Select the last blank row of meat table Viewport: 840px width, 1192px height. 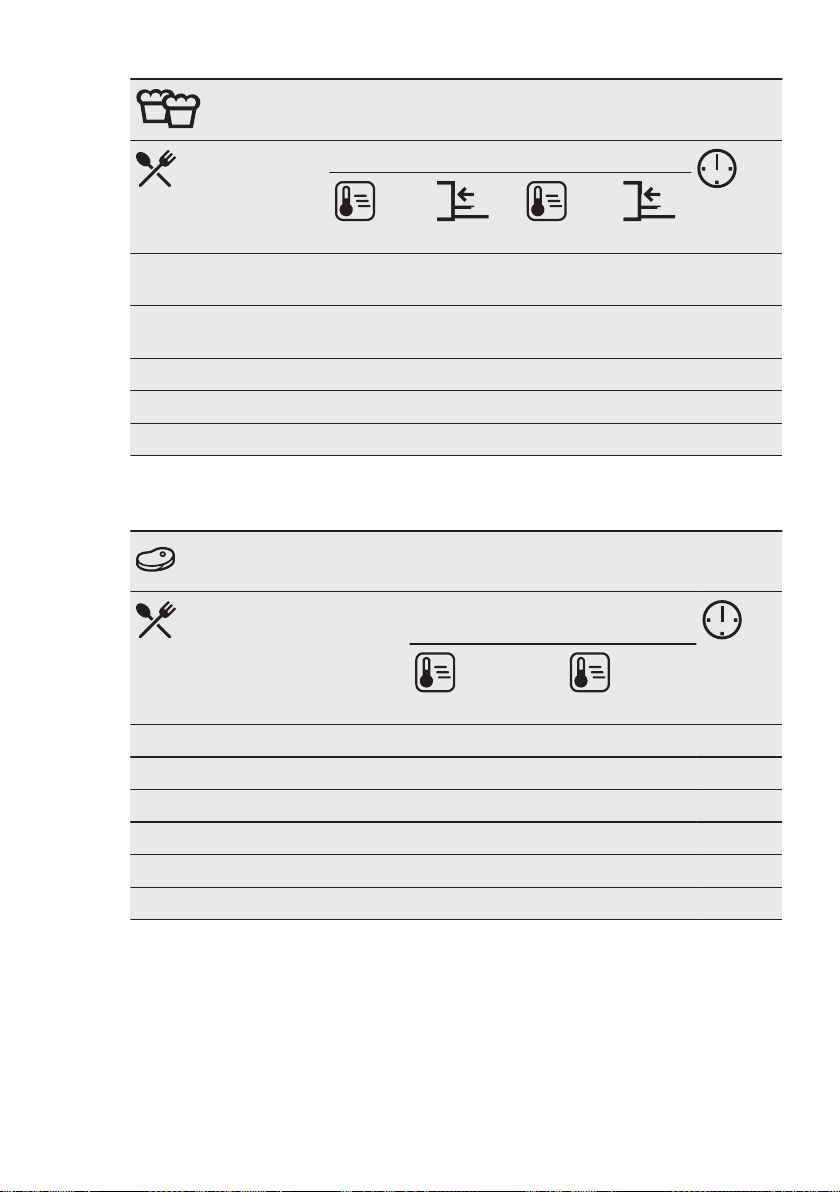pos(455,903)
